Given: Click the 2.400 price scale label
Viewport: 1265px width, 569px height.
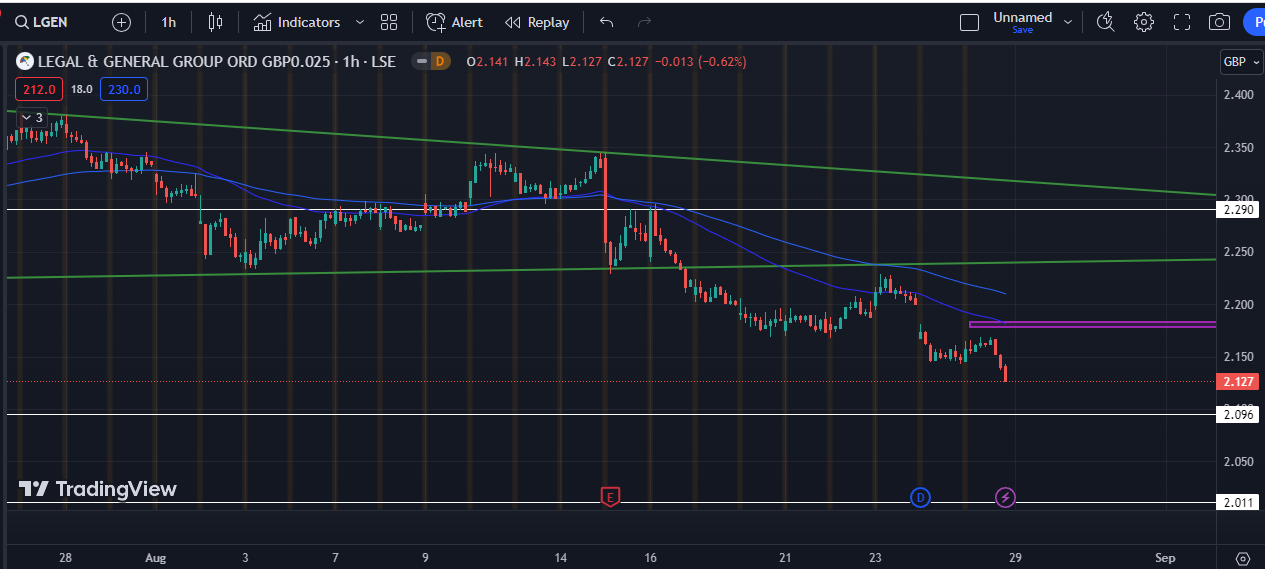Looking at the screenshot, I should [x=1238, y=95].
